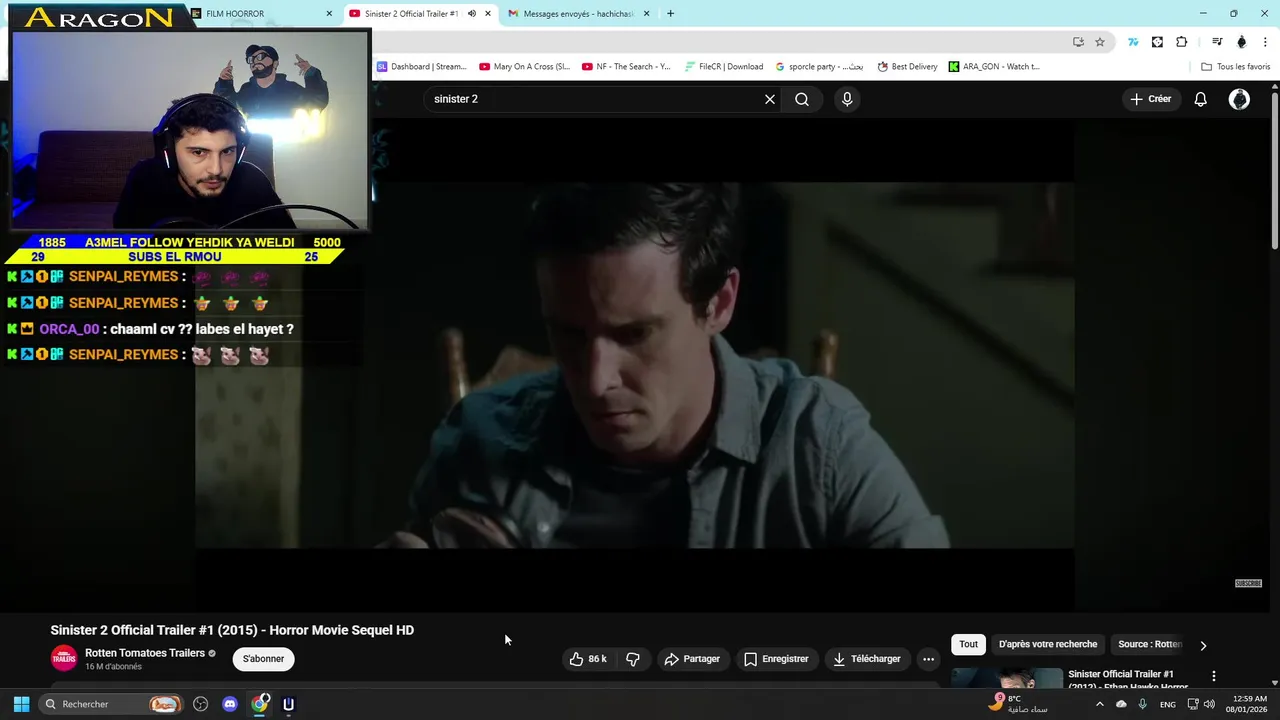Screen dimensions: 1280x720
Task: Click the Télécharger download button
Action: 866,659
